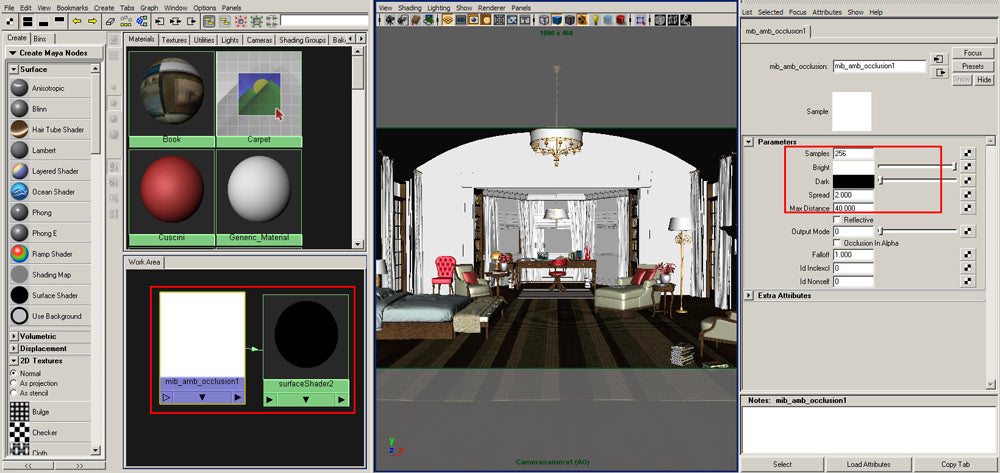The image size is (1000, 473).
Task: Select the As projection radio option
Action: (13, 383)
